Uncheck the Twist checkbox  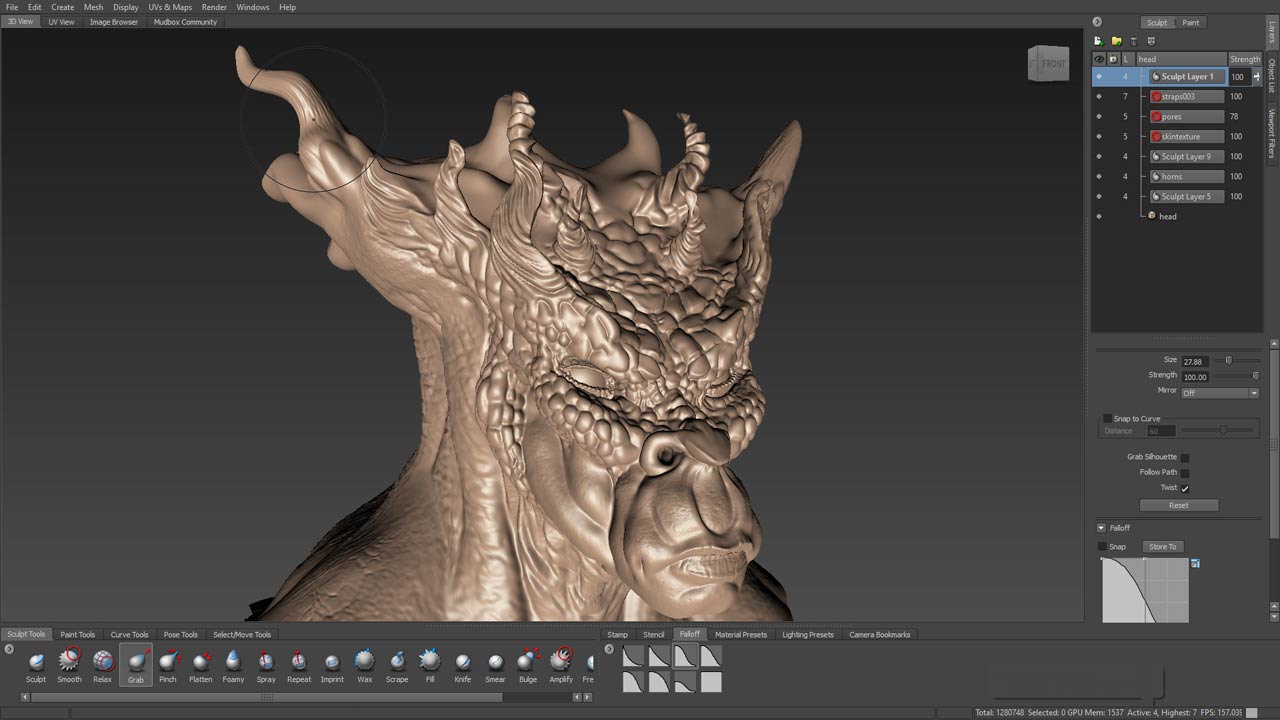point(1185,488)
